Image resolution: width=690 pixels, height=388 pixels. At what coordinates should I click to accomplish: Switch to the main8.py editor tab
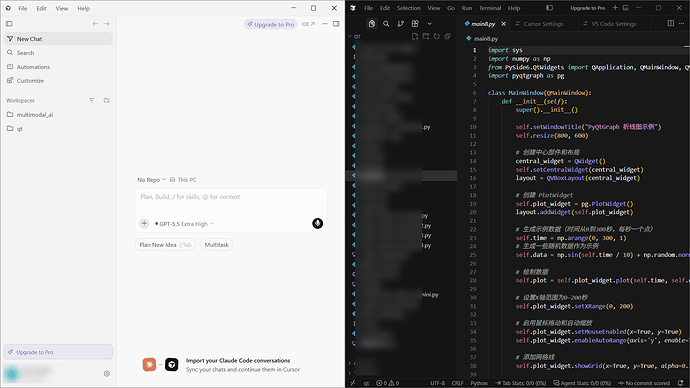483,24
